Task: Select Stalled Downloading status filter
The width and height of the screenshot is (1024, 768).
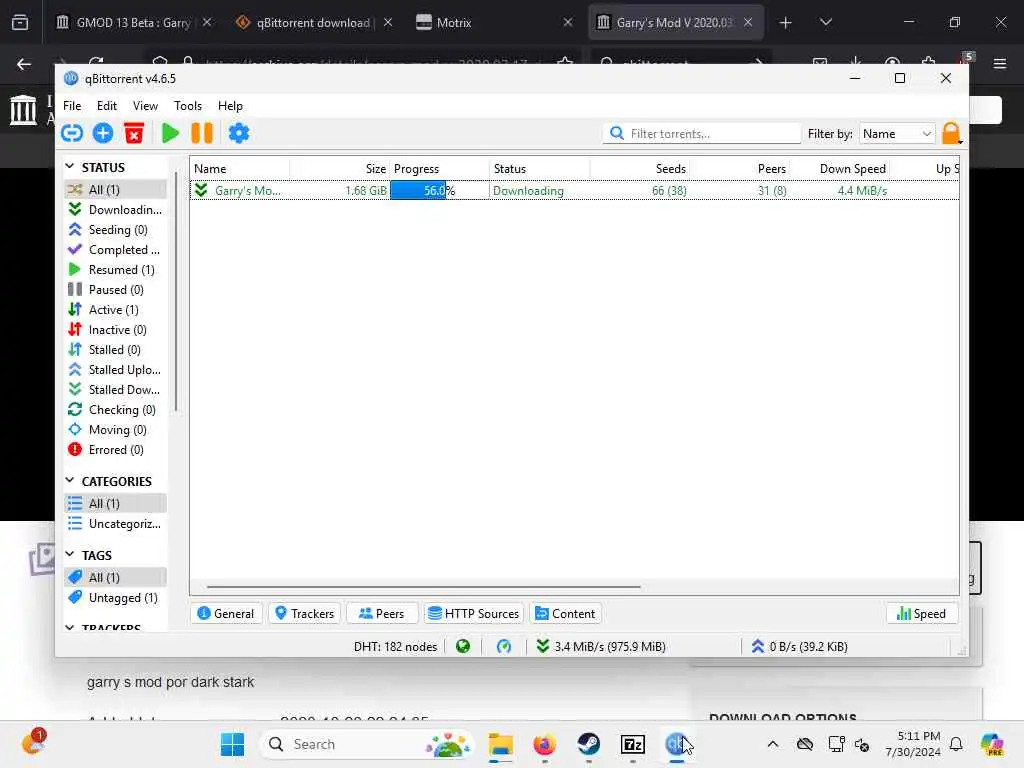Action: click(x=115, y=390)
